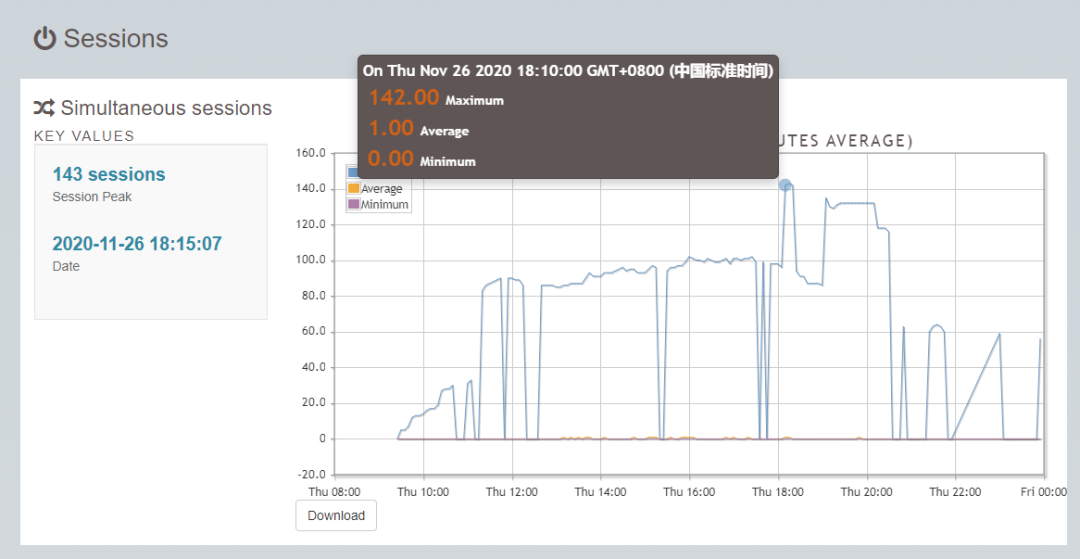The image size is (1080, 559).
Task: Click the Simultaneous sessions title
Action: (x=166, y=108)
